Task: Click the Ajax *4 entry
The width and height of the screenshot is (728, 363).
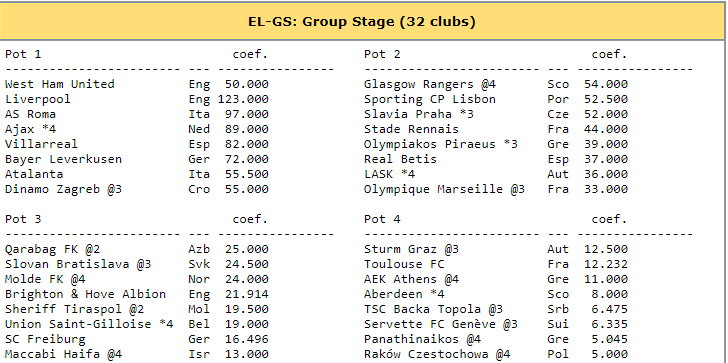Action: click(x=30, y=129)
